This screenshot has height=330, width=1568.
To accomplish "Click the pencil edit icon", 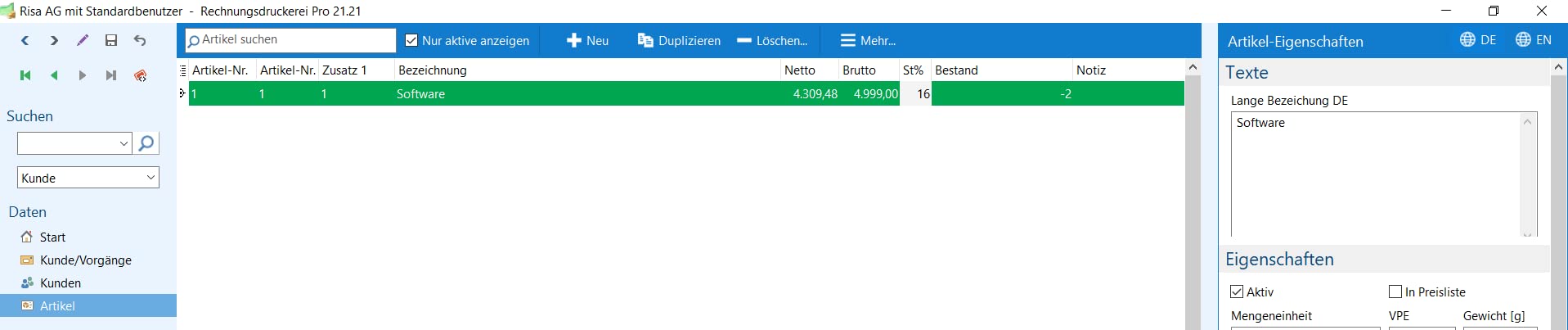I will [83, 40].
